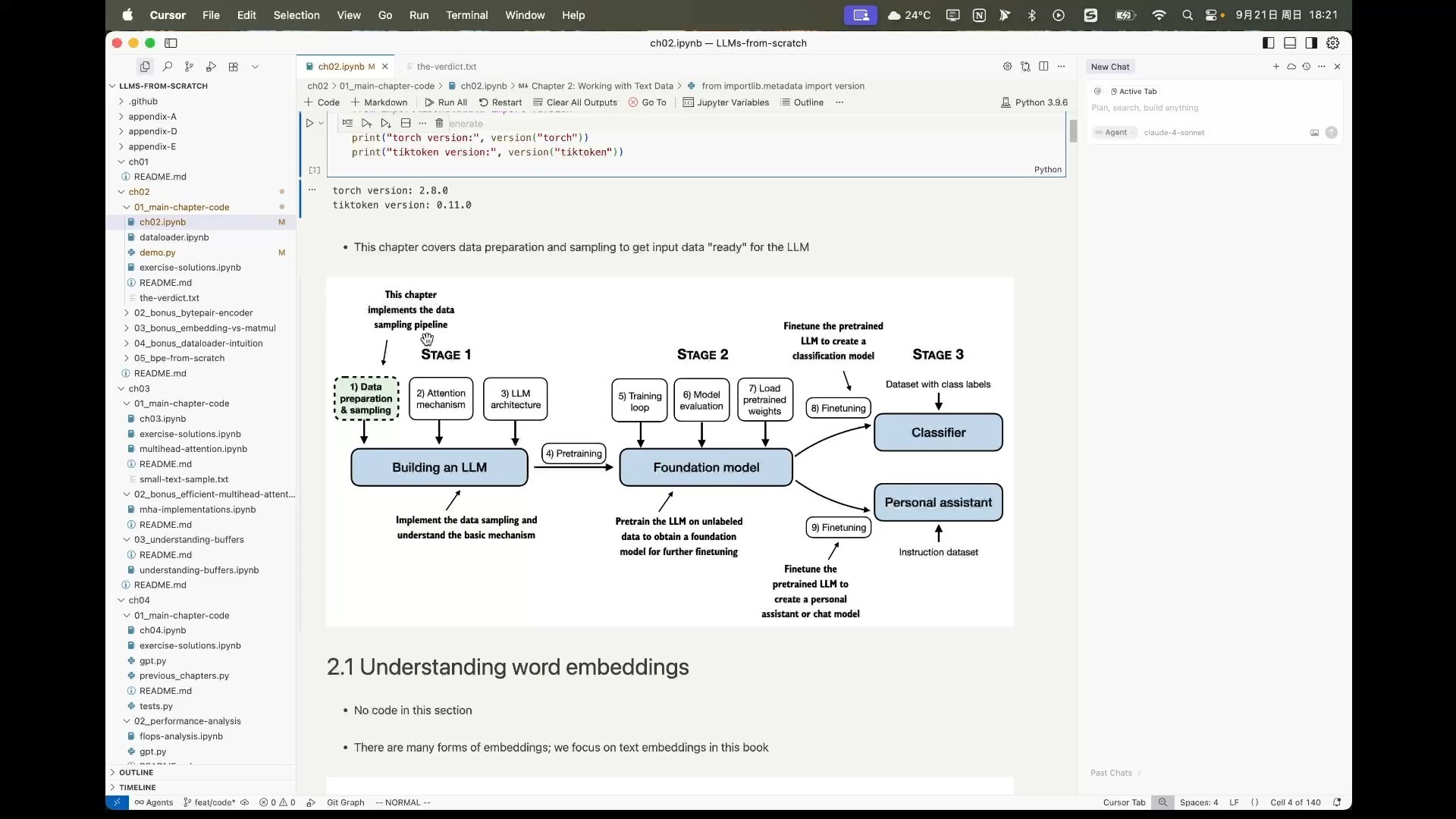Click the split cell icon in cell toolbar
The height and width of the screenshot is (819, 1456).
(406, 123)
